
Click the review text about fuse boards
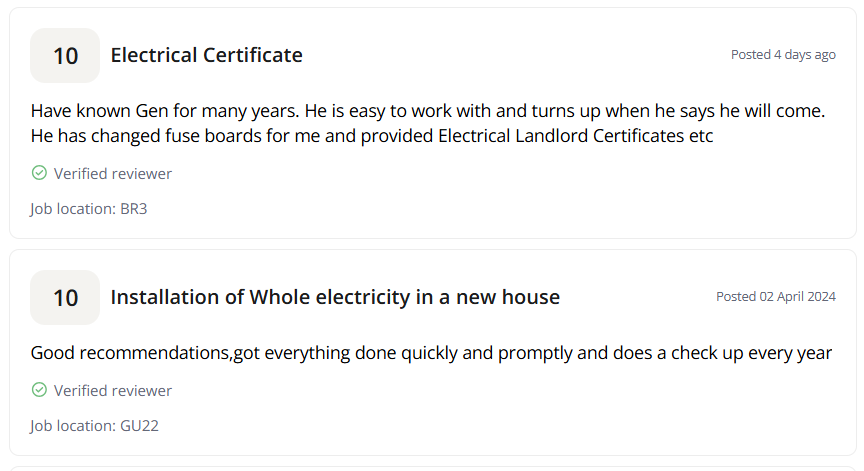click(372, 136)
